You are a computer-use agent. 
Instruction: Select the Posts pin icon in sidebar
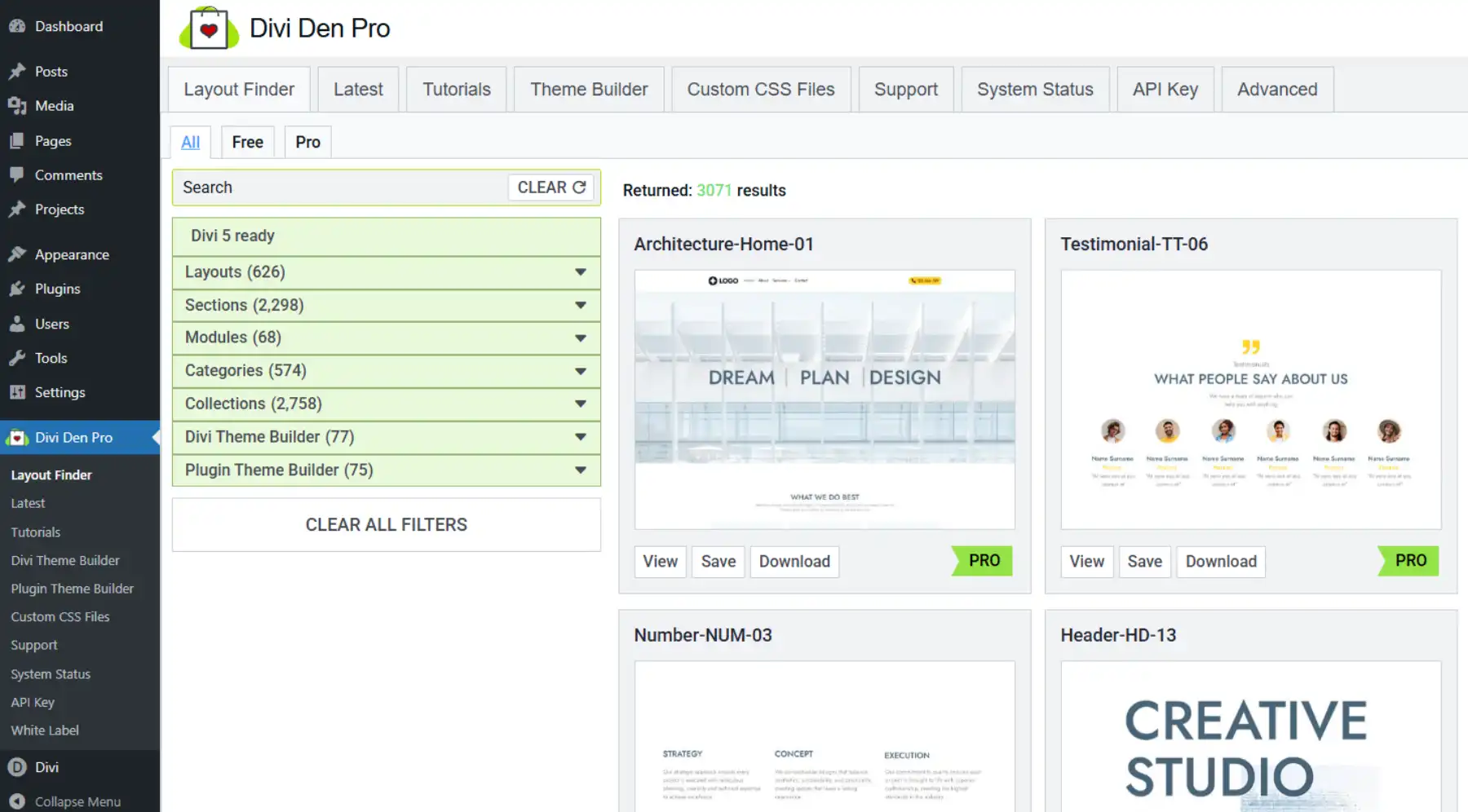(18, 71)
